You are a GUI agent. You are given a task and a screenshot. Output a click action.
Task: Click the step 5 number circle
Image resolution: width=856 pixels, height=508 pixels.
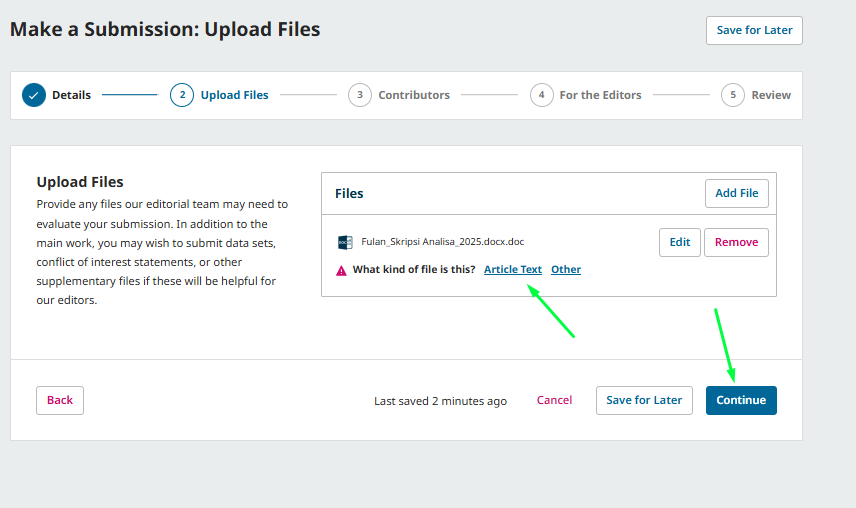[733, 95]
